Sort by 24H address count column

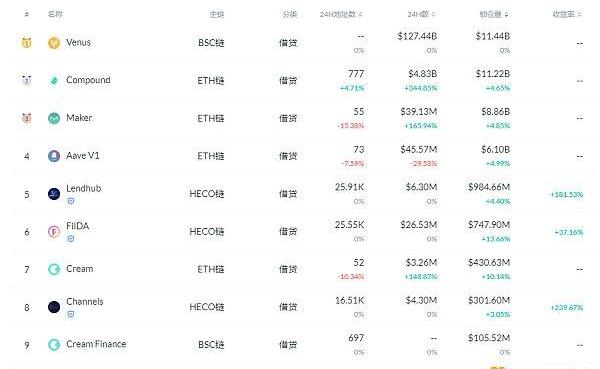click(341, 15)
